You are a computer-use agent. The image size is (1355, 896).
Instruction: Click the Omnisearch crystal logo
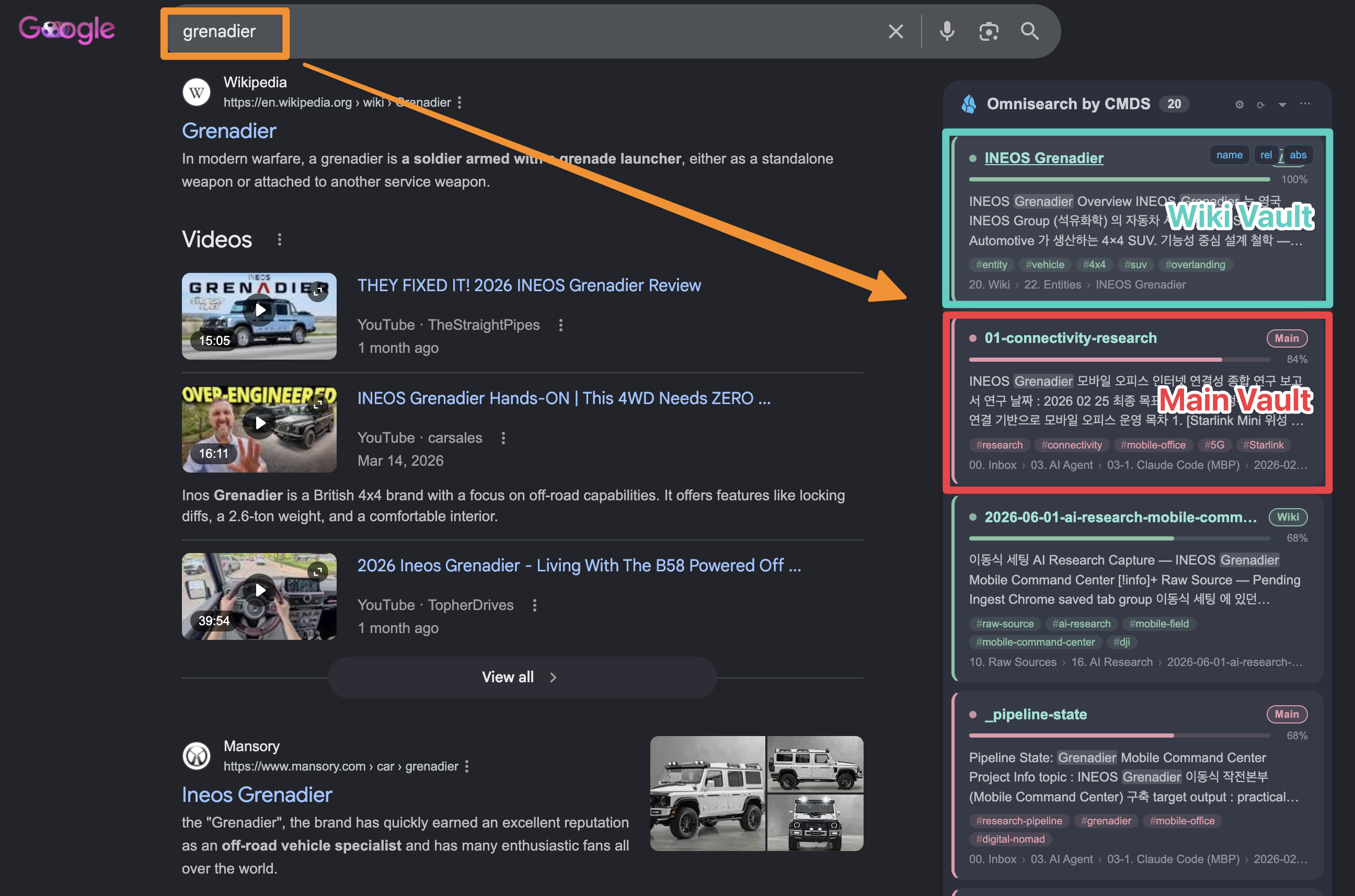click(x=969, y=104)
